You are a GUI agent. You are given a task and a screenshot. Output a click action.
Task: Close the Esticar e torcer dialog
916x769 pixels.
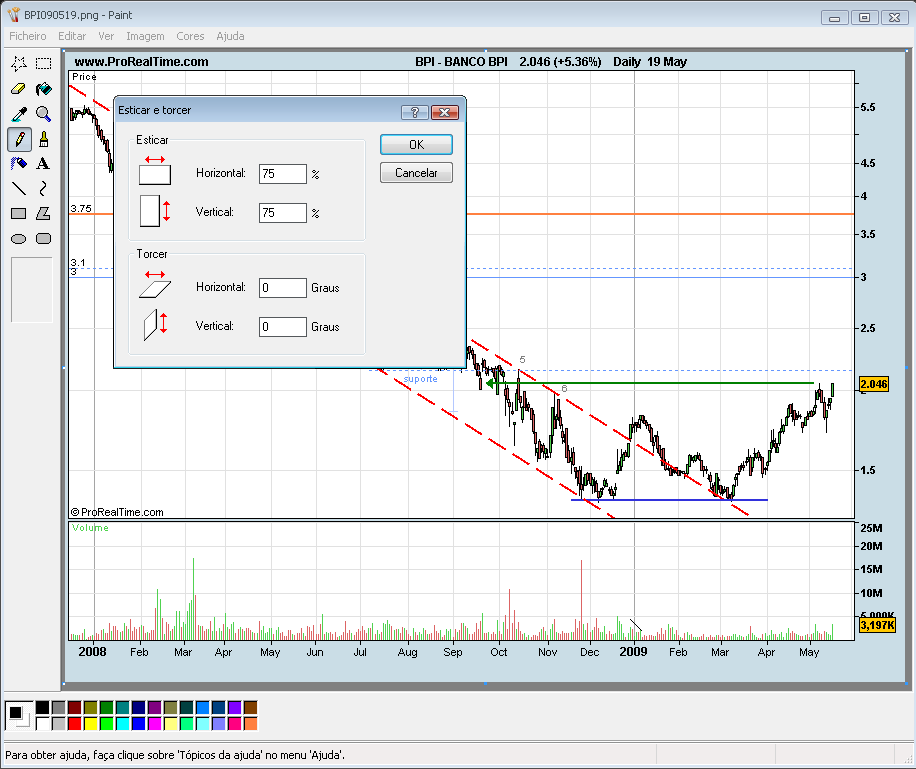445,112
